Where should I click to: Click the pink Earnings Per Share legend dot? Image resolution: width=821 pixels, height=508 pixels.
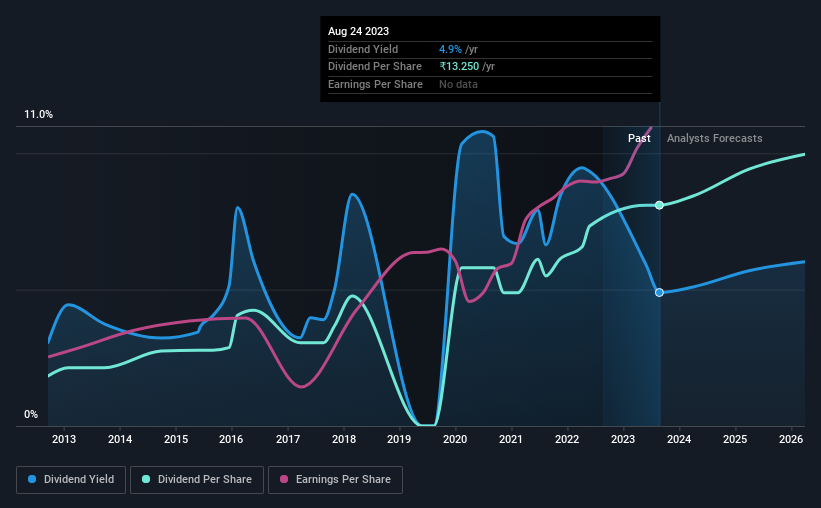[x=284, y=479]
